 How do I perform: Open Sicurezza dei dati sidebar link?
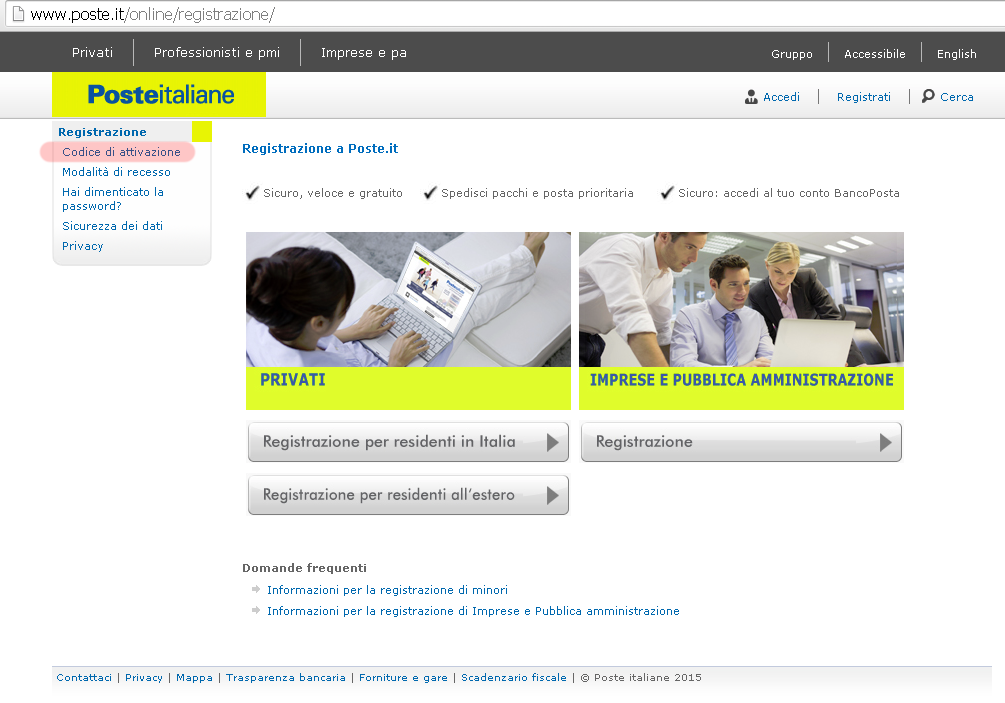[x=113, y=226]
